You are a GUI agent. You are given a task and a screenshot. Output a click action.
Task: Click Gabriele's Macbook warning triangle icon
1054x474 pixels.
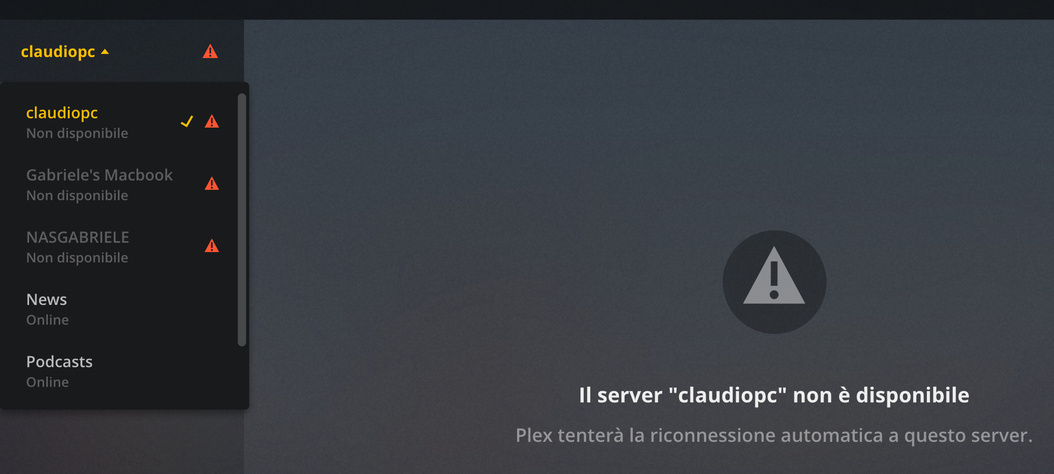[212, 184]
